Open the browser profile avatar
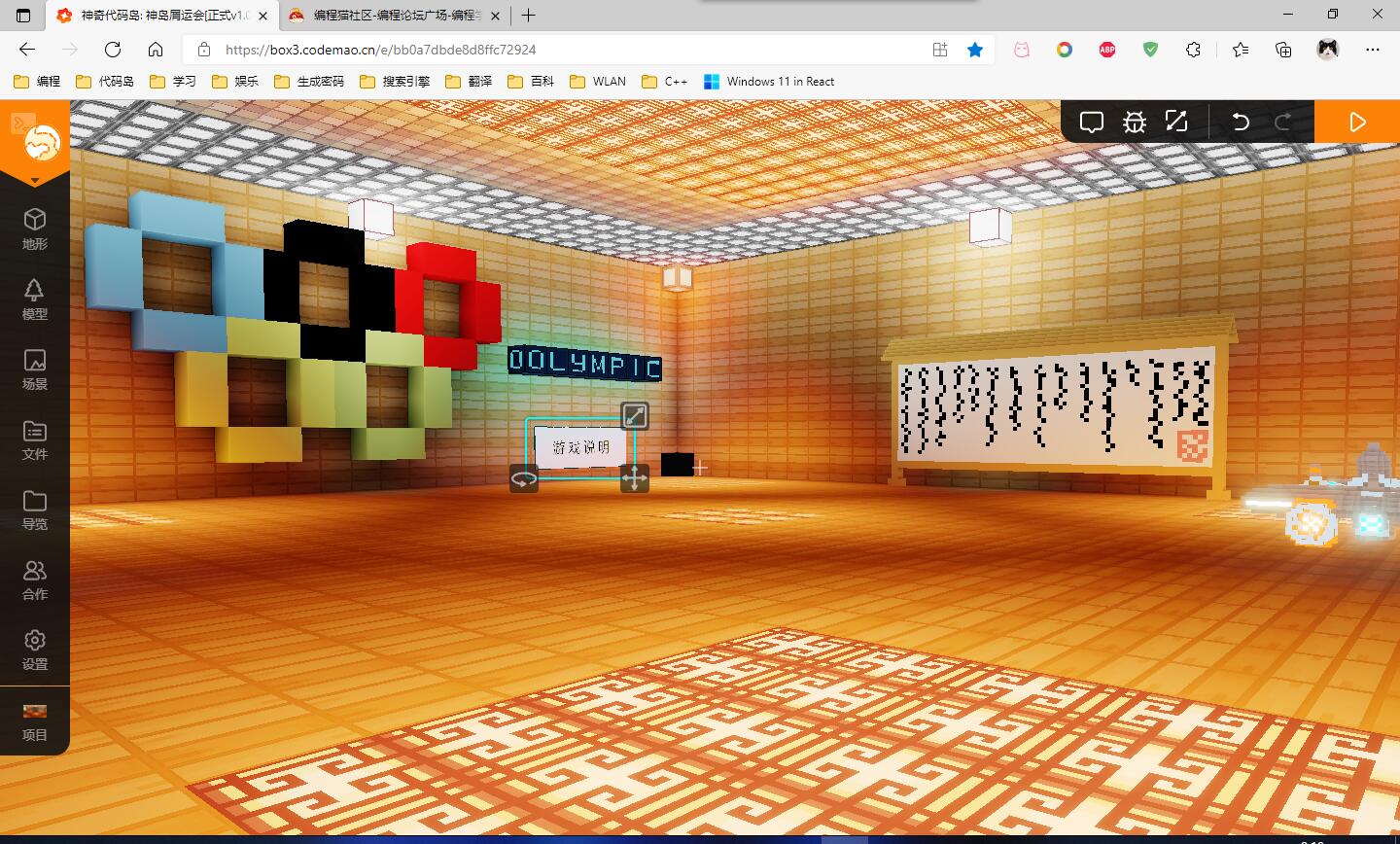This screenshot has height=844, width=1400. (x=1327, y=50)
